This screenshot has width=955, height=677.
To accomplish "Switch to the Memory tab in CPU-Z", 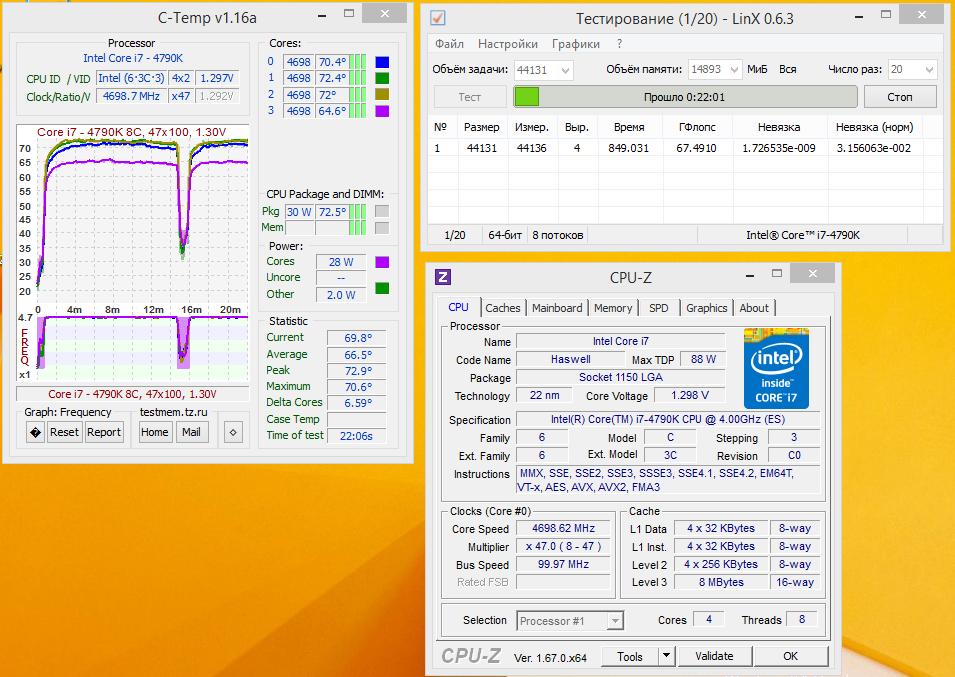I will [x=612, y=308].
